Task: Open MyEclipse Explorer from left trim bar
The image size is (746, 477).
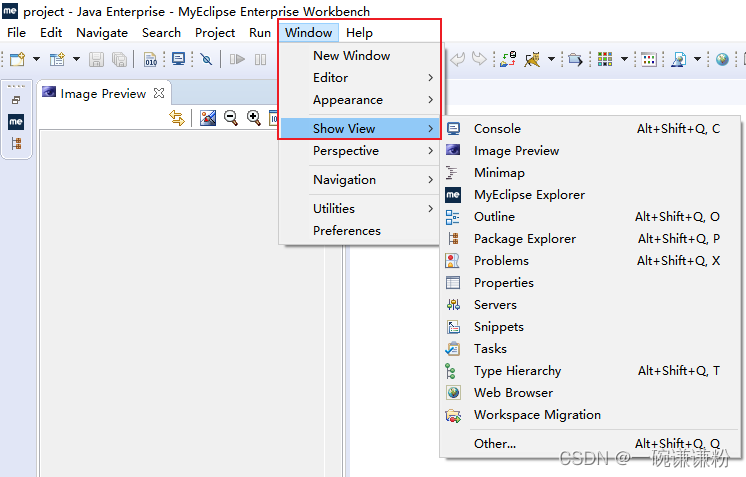Action: pos(16,122)
